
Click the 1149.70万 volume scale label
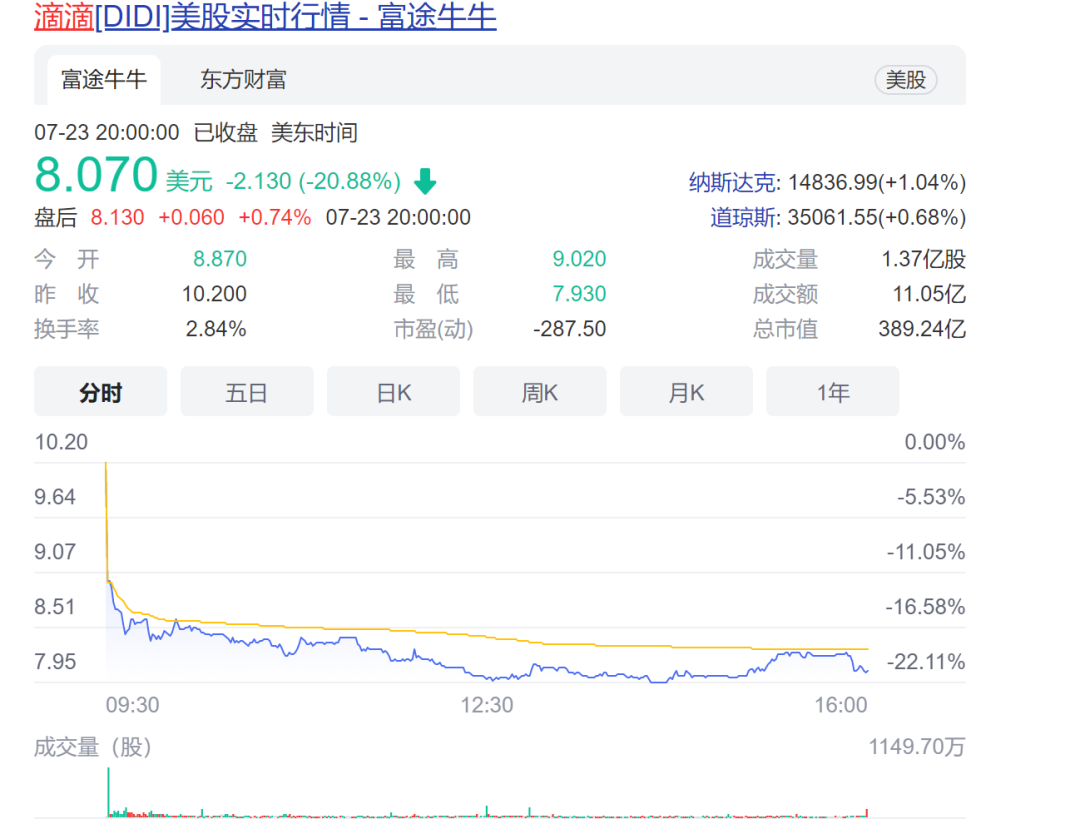(x=917, y=747)
